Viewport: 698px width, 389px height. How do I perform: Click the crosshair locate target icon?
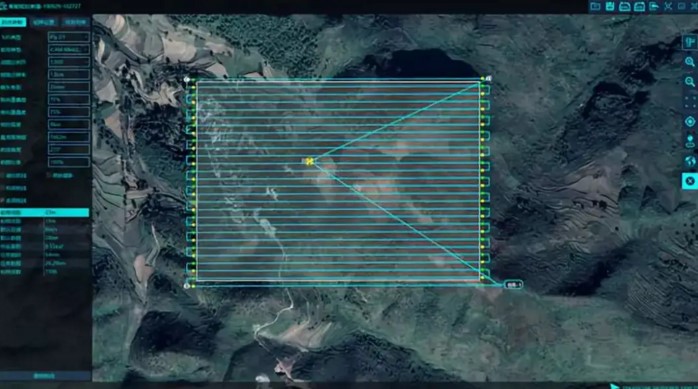tap(690, 122)
